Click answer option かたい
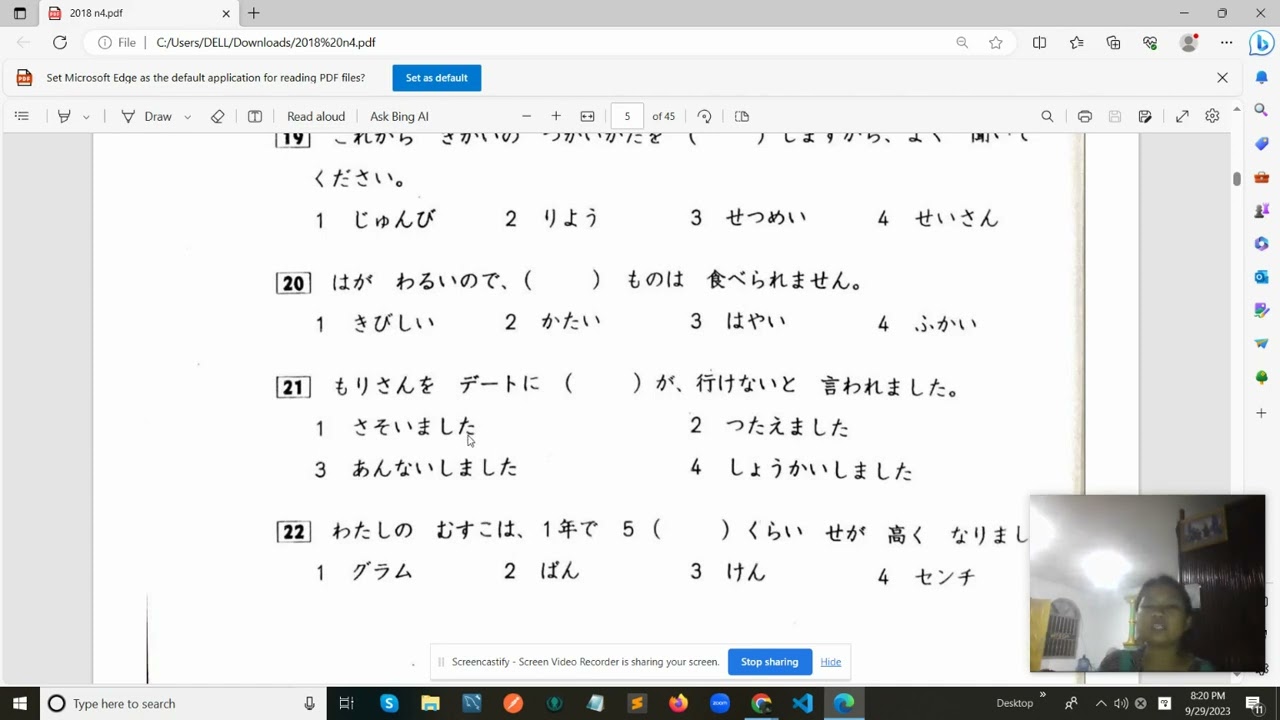Screen dimensions: 1280x720 571,322
